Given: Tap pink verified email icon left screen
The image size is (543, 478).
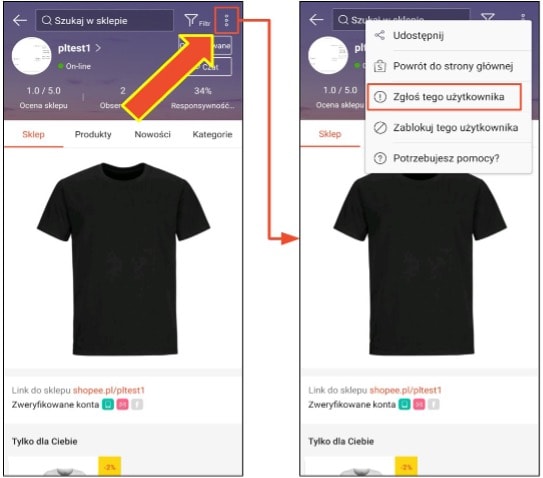Looking at the screenshot, I should [122, 405].
